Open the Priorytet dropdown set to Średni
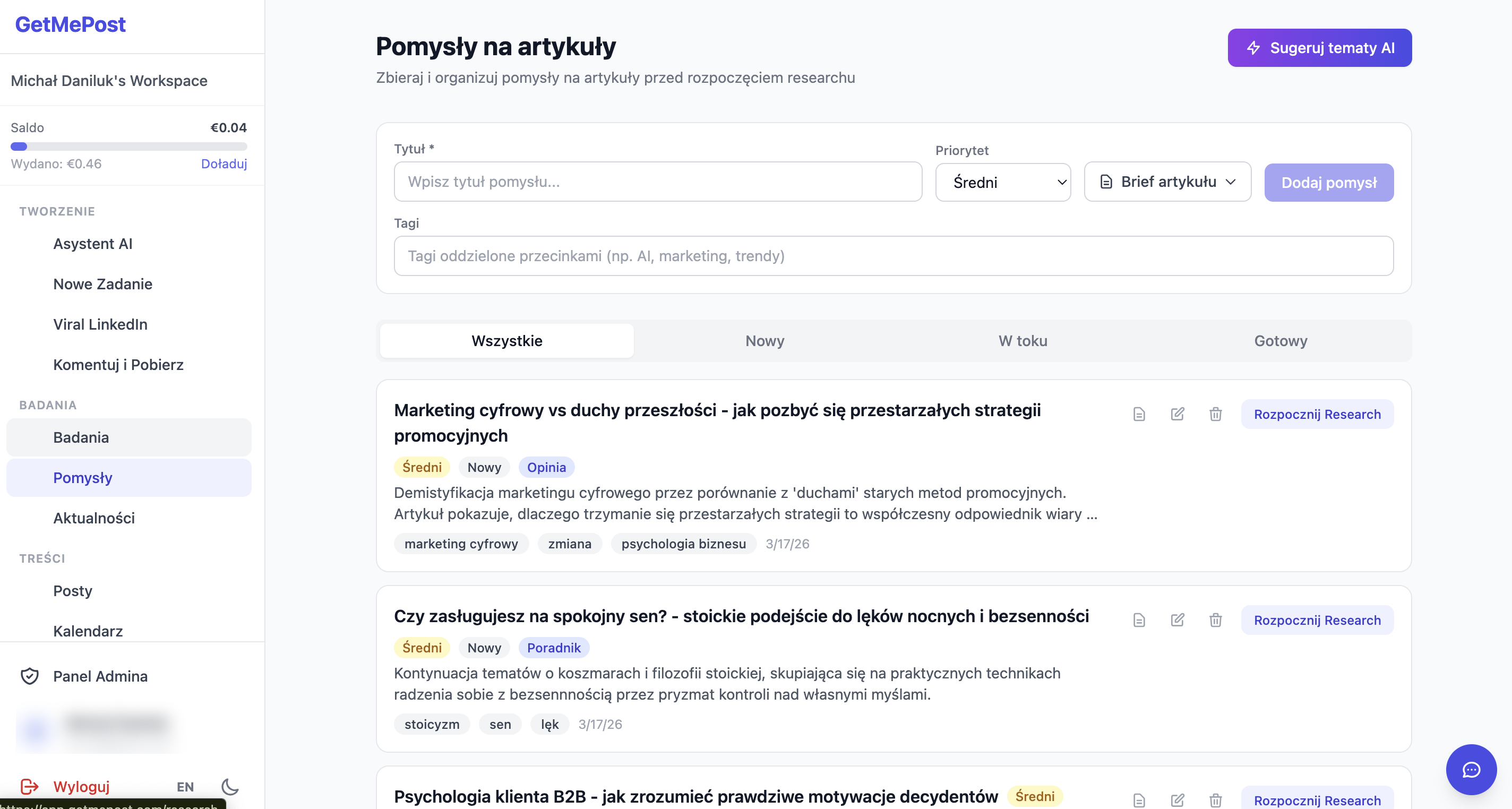 (x=1003, y=182)
